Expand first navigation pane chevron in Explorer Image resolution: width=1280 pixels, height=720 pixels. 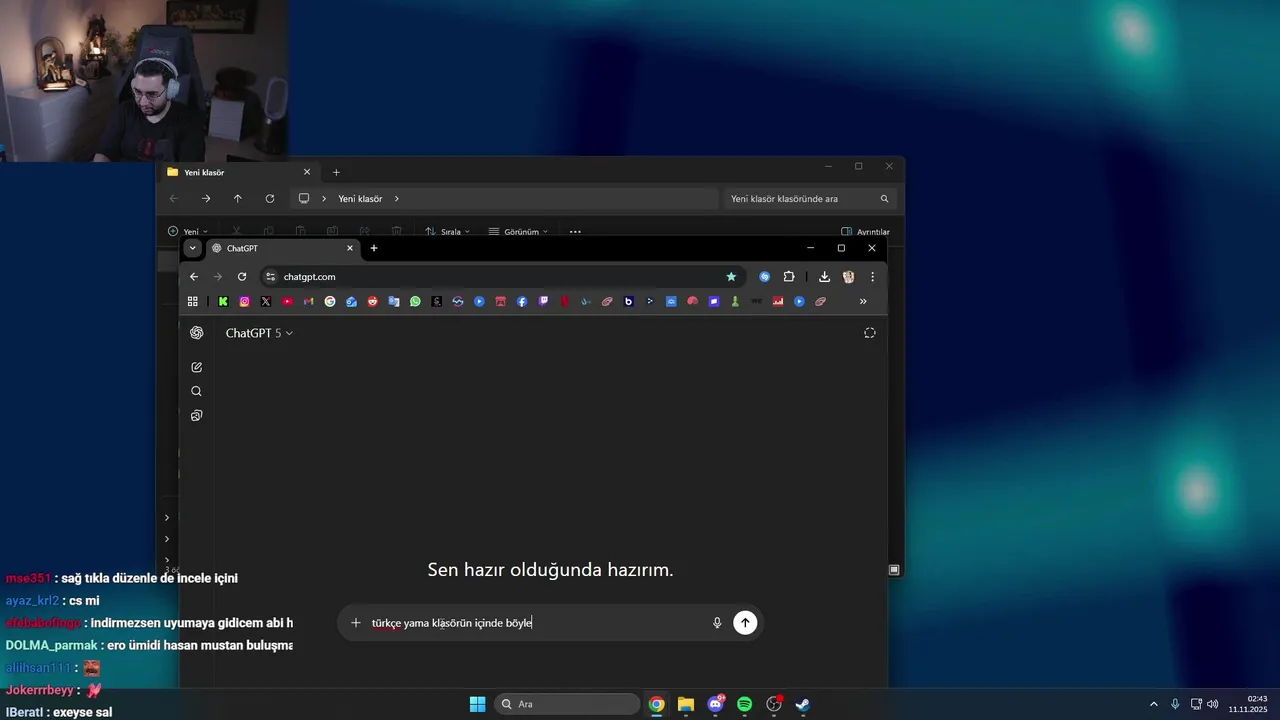click(x=167, y=518)
